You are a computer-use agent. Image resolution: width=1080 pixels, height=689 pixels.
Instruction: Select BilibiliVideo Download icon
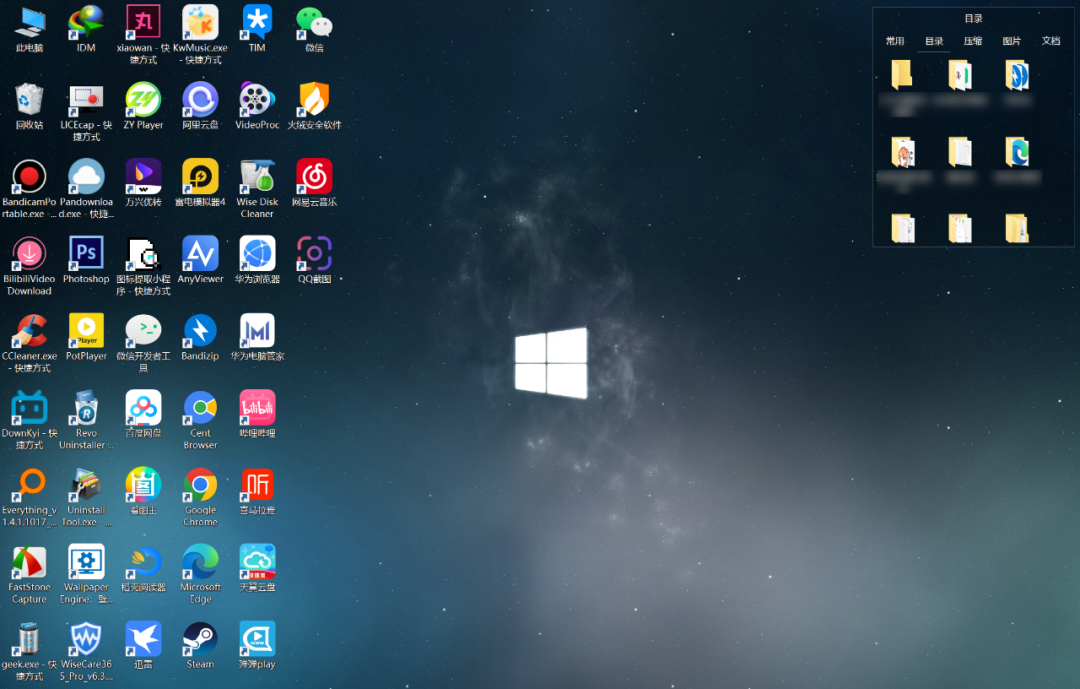point(30,255)
